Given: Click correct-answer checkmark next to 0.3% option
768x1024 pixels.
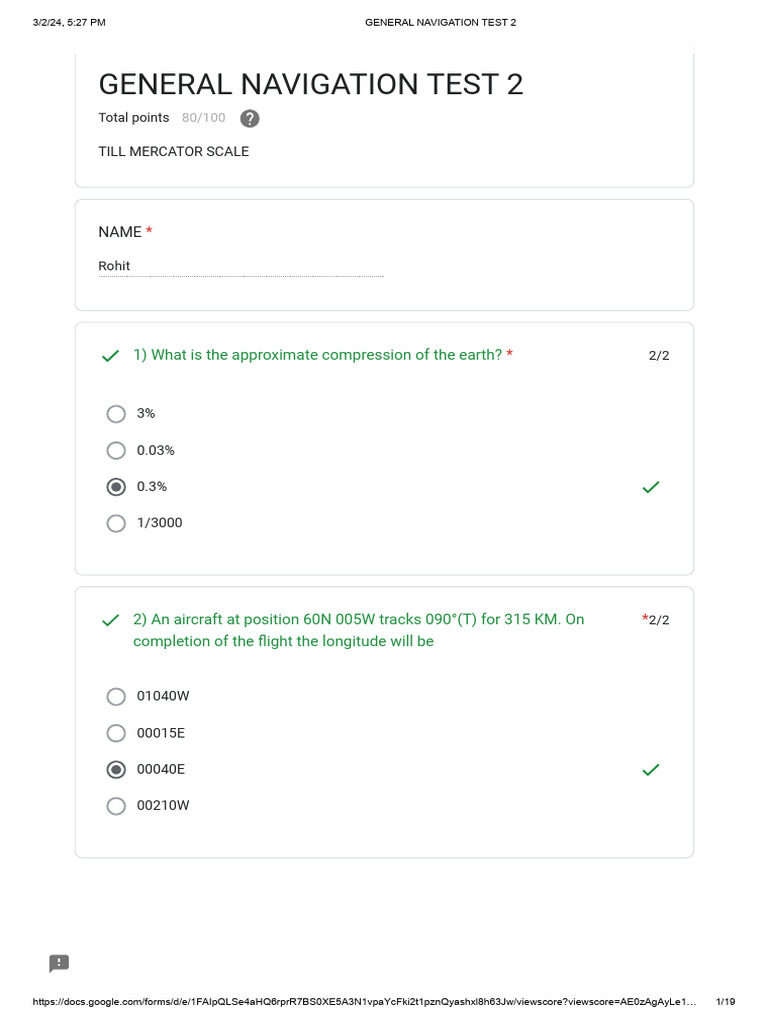Looking at the screenshot, I should pyautogui.click(x=650, y=487).
